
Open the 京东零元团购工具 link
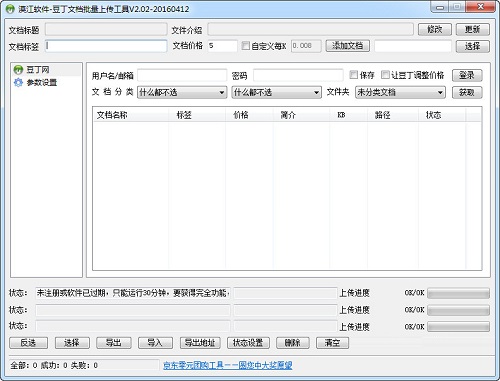tap(228, 365)
